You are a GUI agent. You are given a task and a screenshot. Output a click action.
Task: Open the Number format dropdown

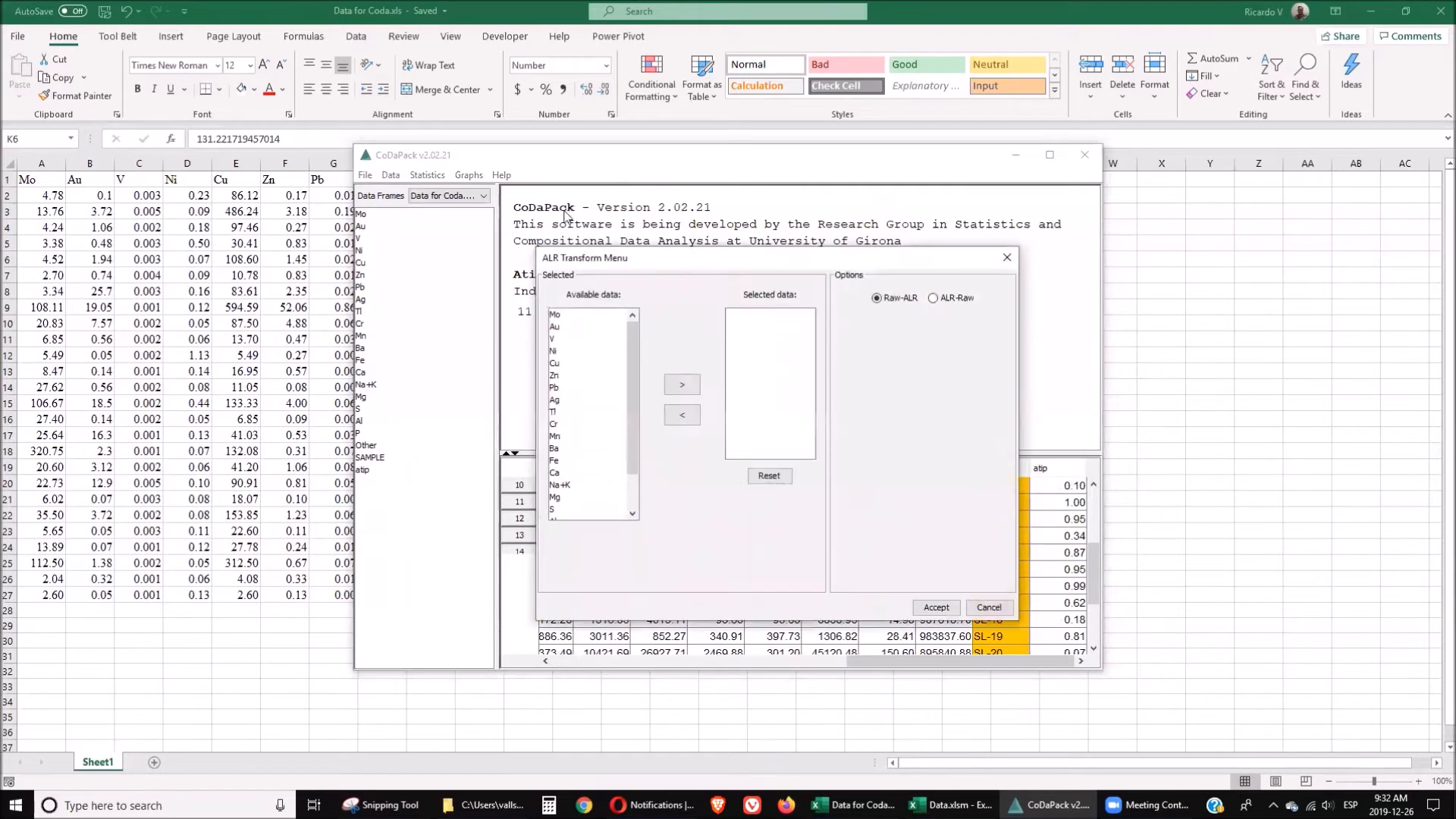pyautogui.click(x=606, y=65)
